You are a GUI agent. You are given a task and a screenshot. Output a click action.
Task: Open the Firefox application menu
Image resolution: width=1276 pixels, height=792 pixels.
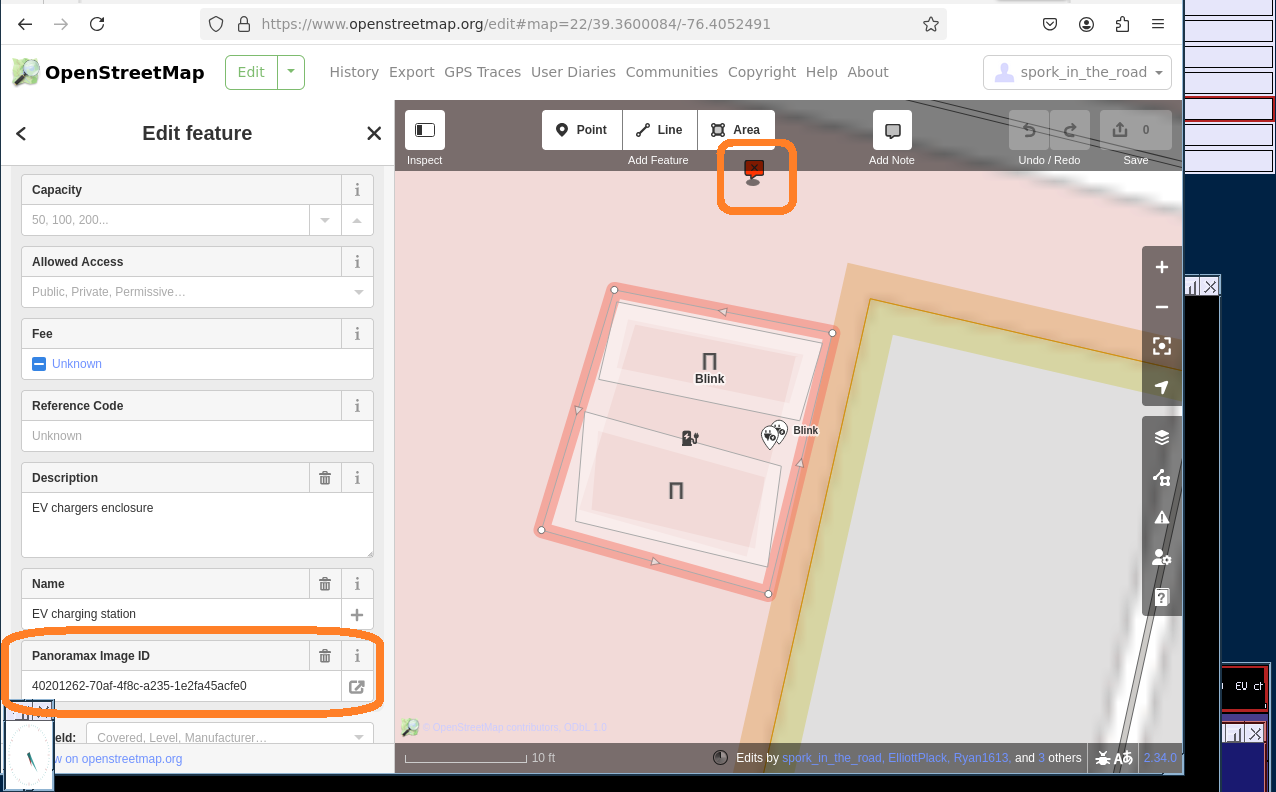coord(1157,24)
